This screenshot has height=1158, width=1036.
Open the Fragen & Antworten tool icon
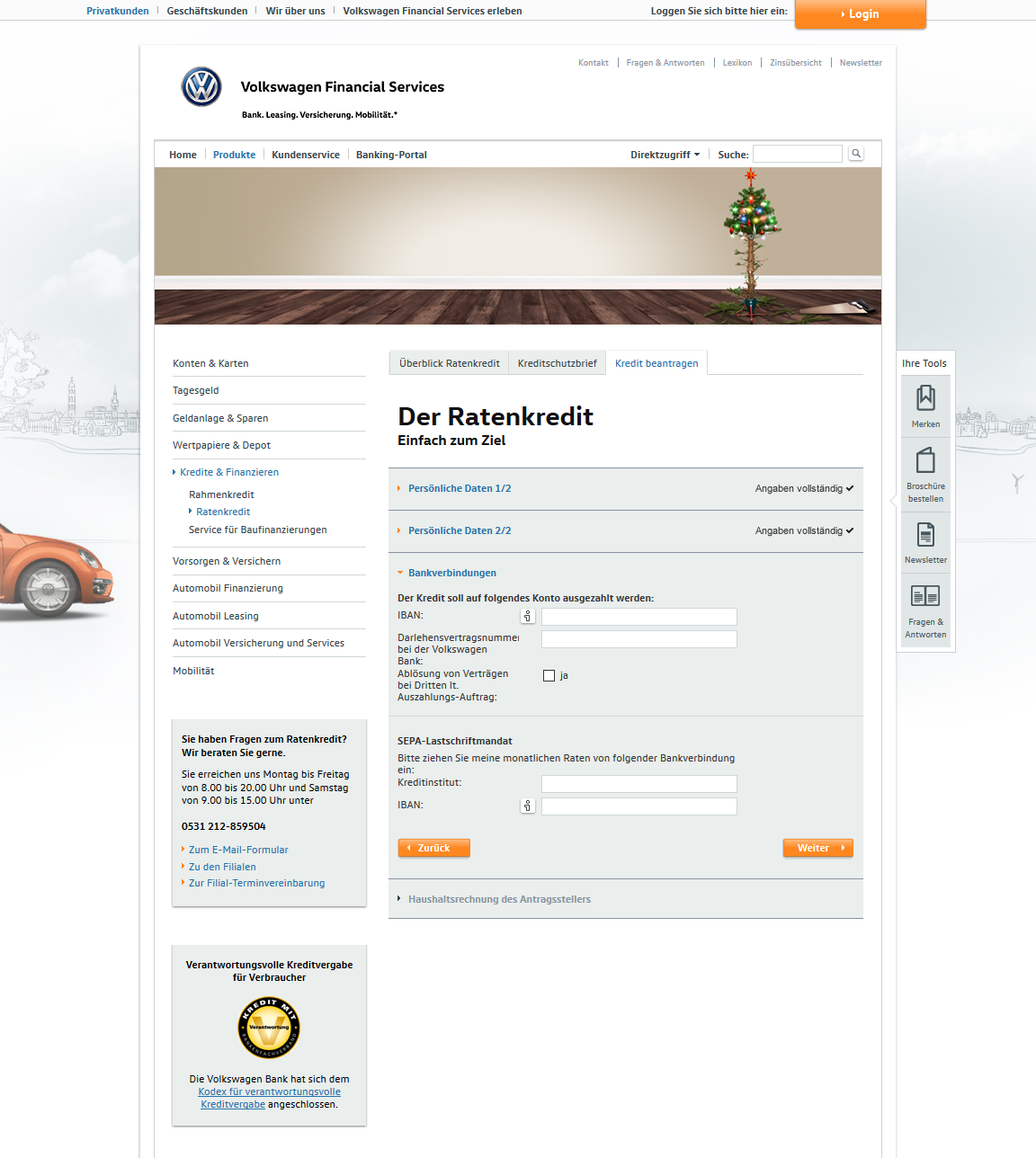pyautogui.click(x=925, y=610)
